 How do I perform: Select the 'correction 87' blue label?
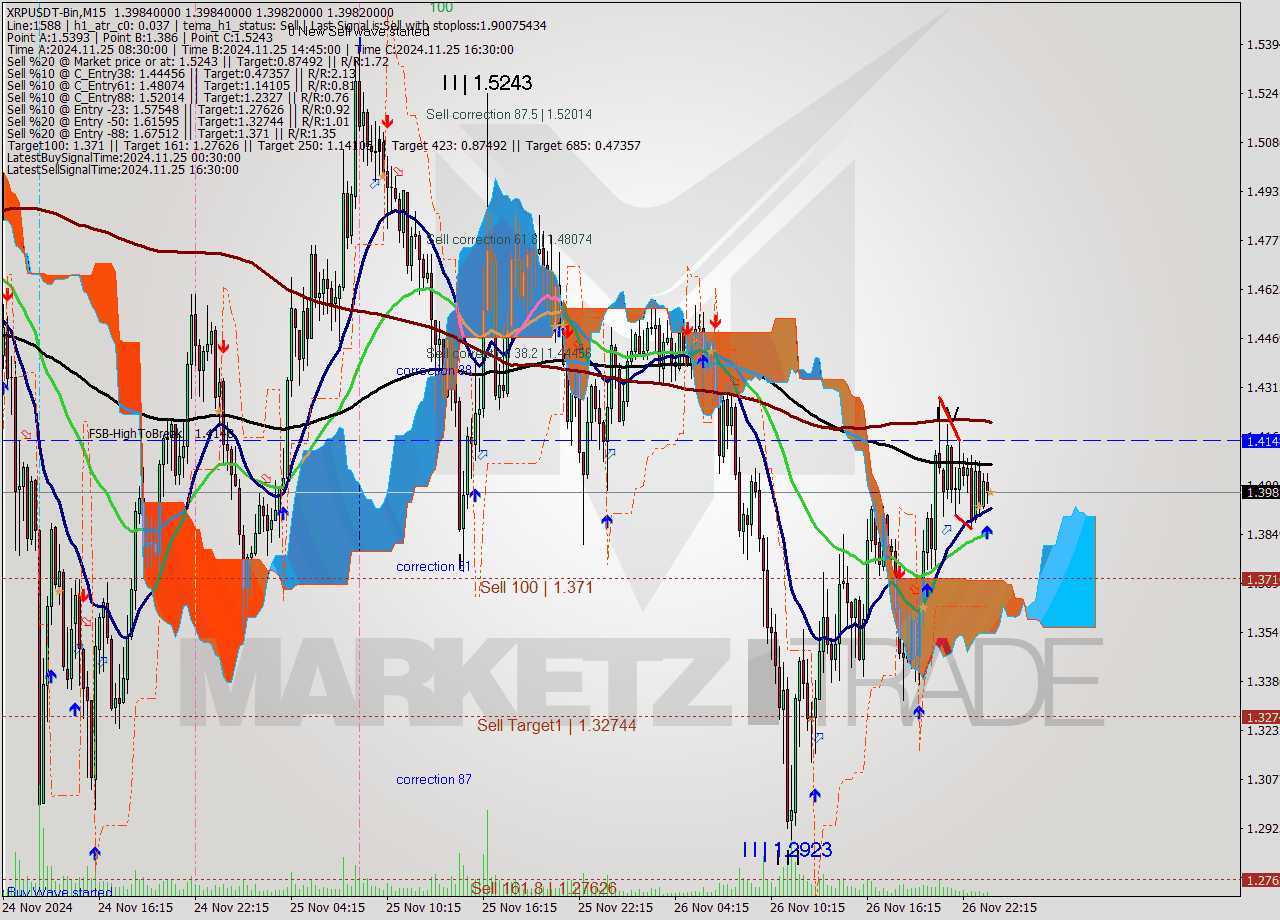[x=434, y=779]
